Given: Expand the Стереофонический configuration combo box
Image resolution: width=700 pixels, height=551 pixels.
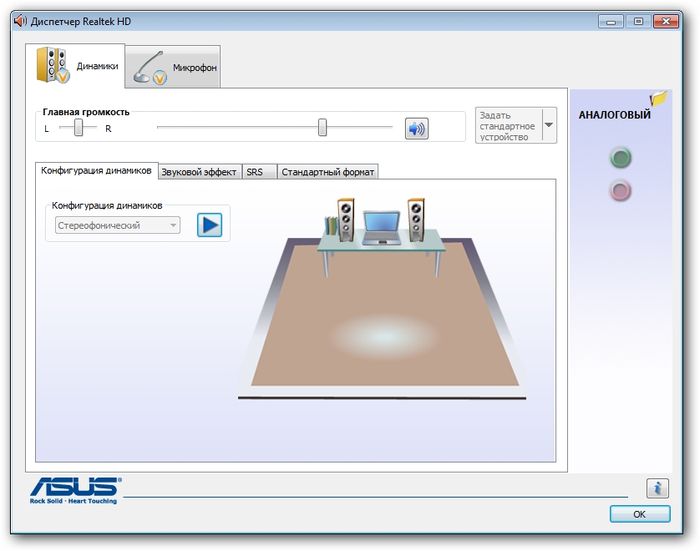Looking at the screenshot, I should pos(117,225).
